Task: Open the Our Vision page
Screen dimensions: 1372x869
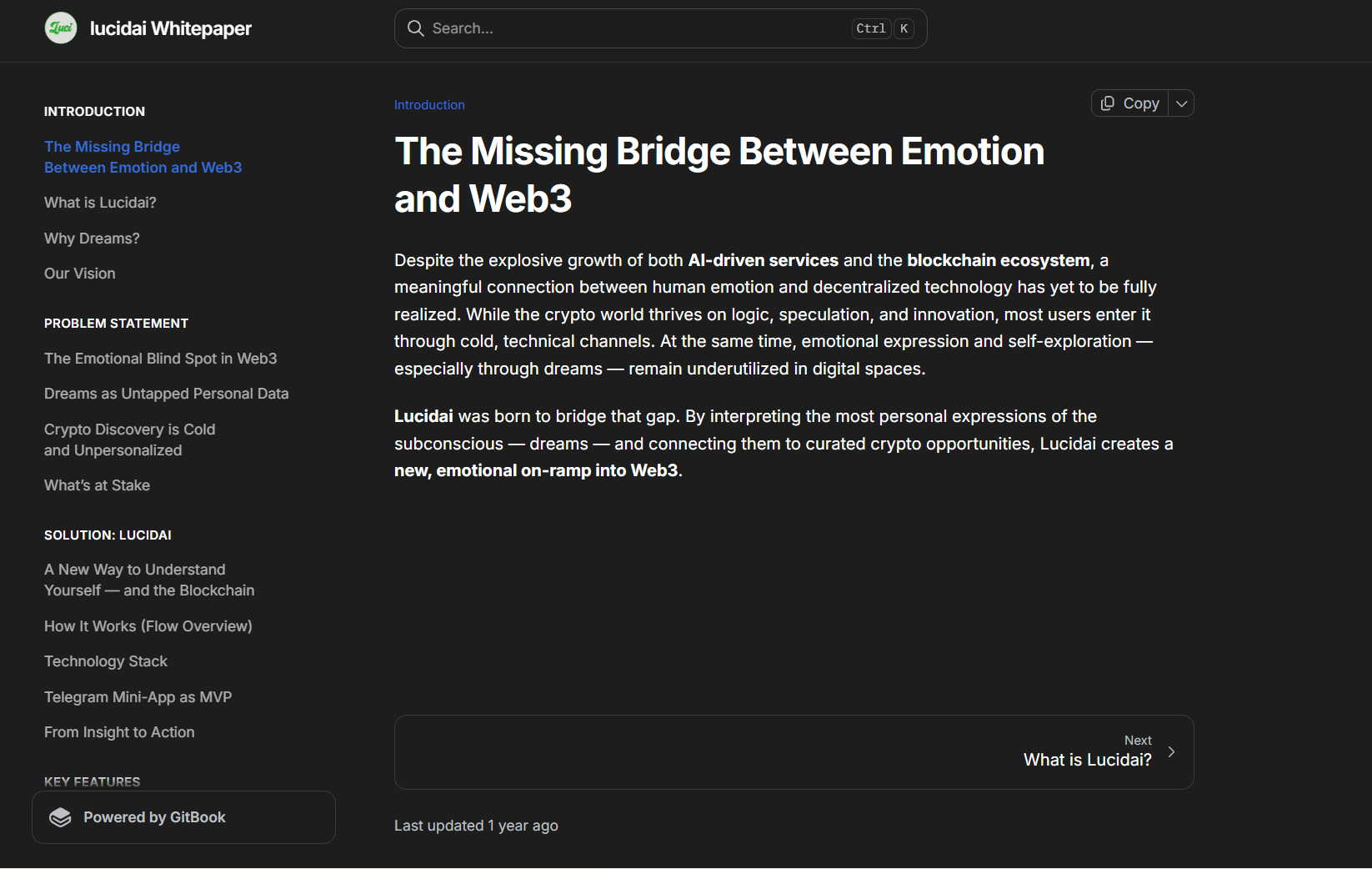Action: pyautogui.click(x=80, y=274)
